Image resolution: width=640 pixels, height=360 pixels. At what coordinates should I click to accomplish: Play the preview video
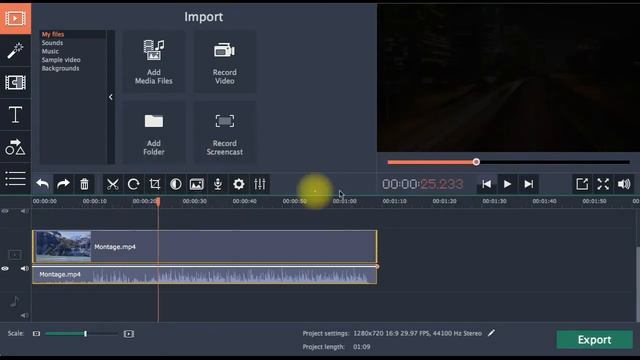pyautogui.click(x=507, y=184)
